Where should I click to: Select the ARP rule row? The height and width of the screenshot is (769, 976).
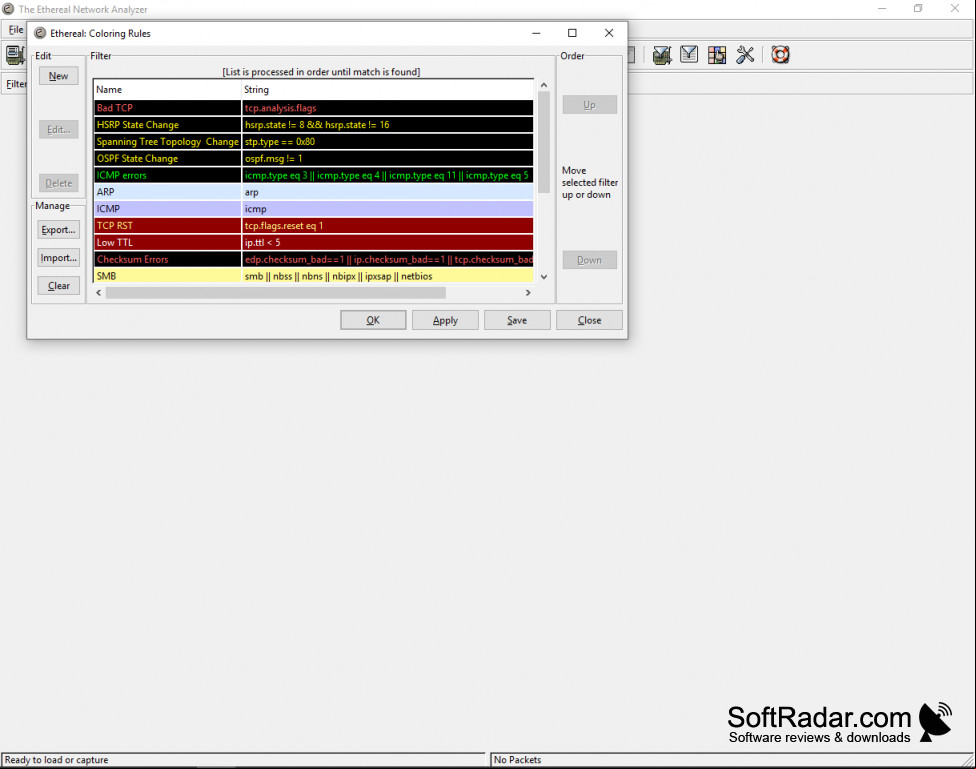pos(314,192)
